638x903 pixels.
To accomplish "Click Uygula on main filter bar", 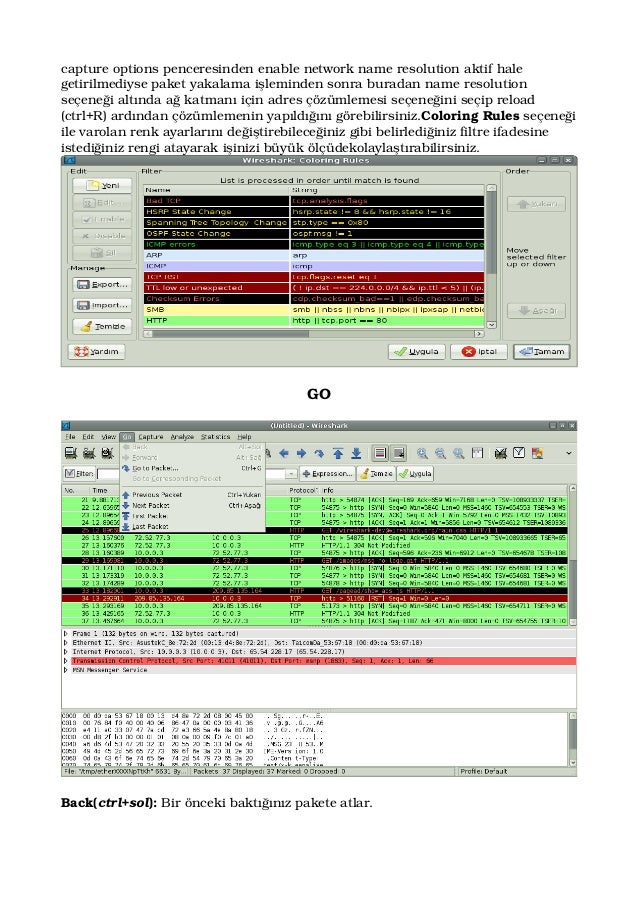I will [415, 473].
